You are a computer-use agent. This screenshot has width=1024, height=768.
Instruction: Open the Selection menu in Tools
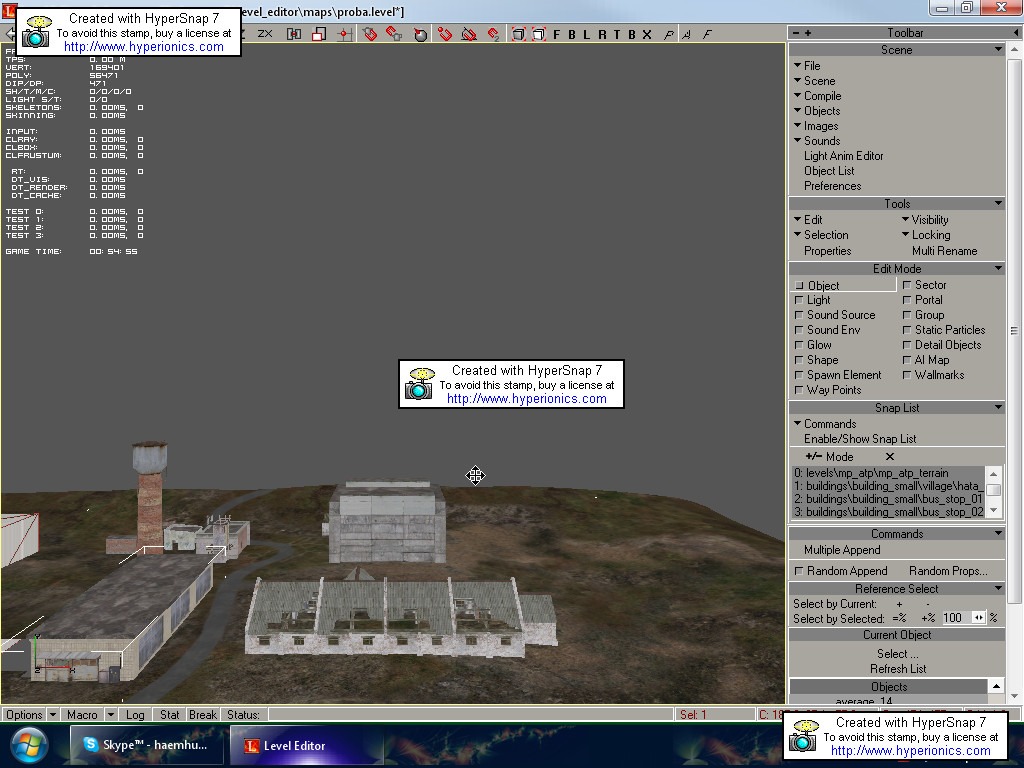click(x=821, y=235)
